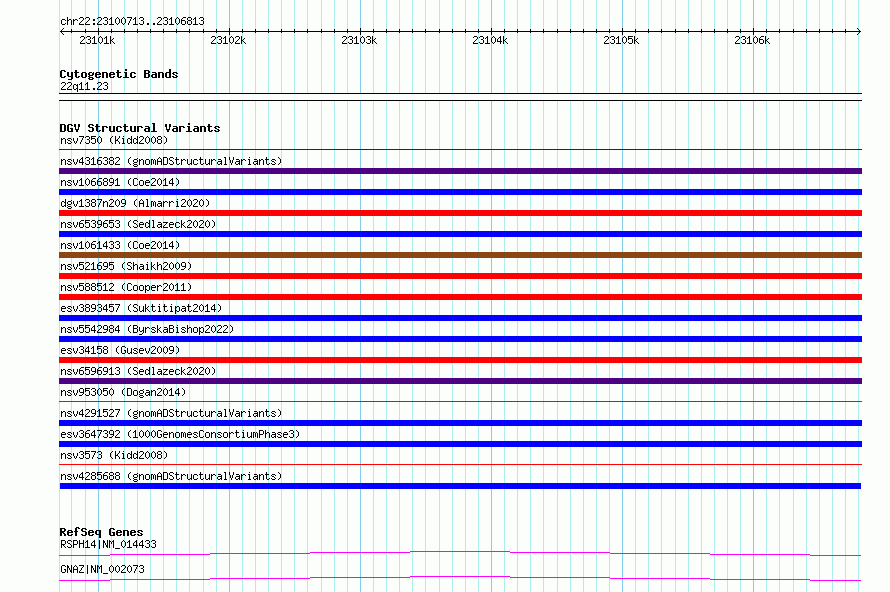Screen dimensions: 890x592
Task: Select the nsv6596913 (Sedlazeck2020) dark purple bar
Action: (460, 381)
